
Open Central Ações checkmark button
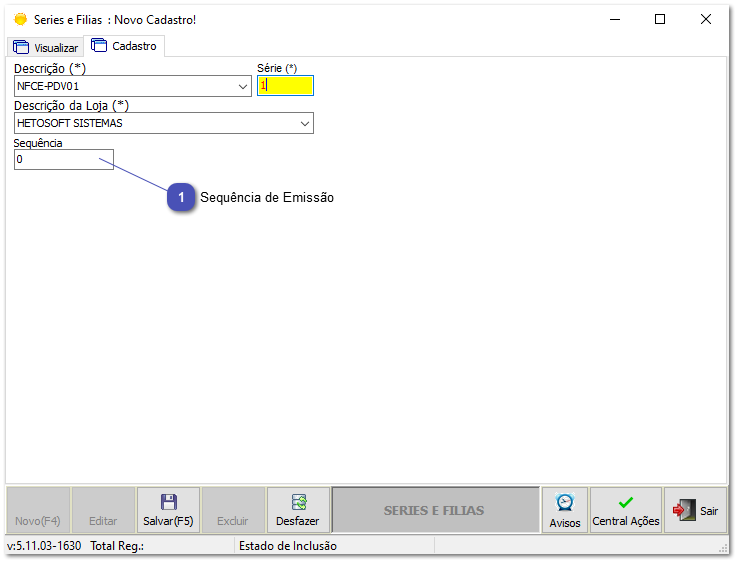(x=626, y=510)
